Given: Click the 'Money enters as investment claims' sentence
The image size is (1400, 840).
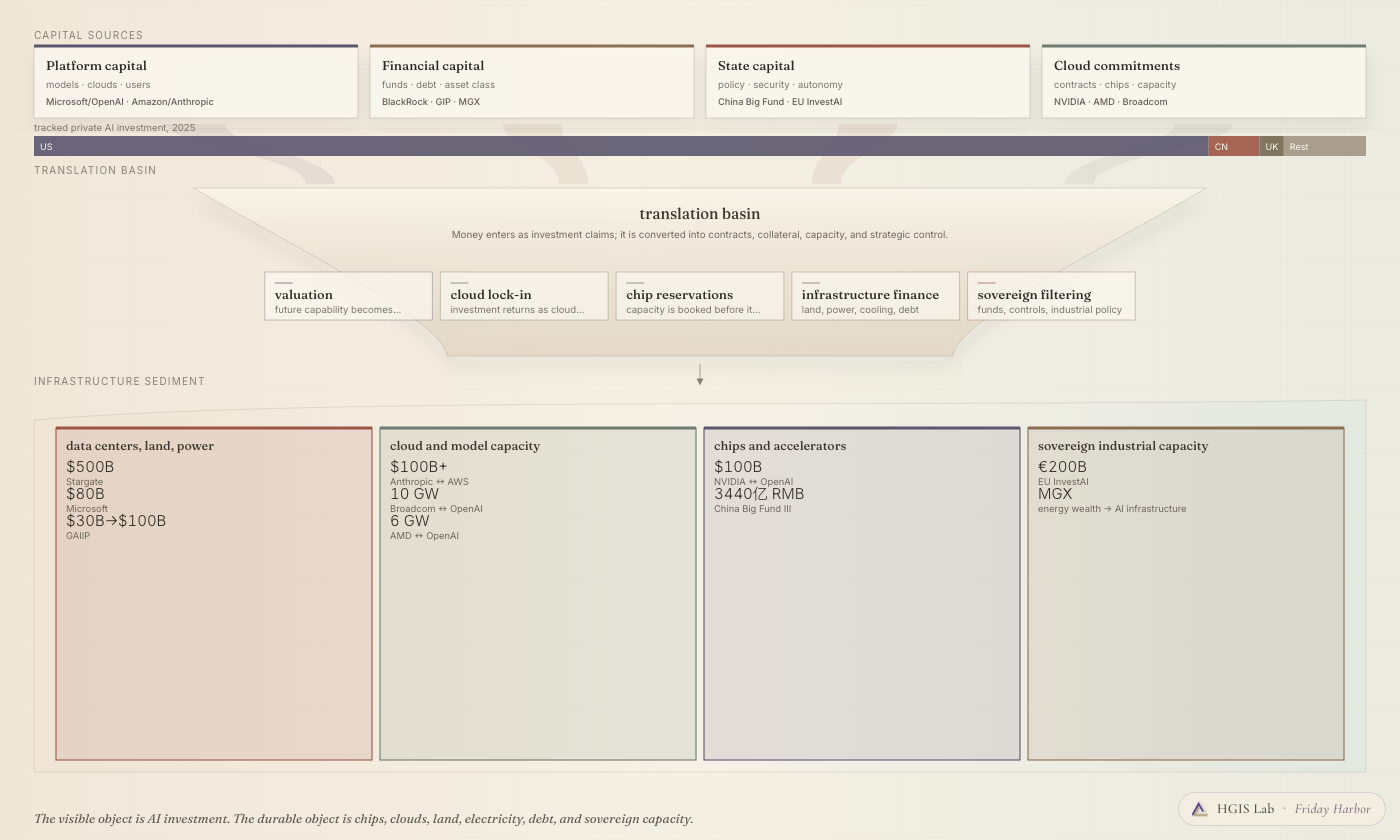Looking at the screenshot, I should click(x=700, y=235).
